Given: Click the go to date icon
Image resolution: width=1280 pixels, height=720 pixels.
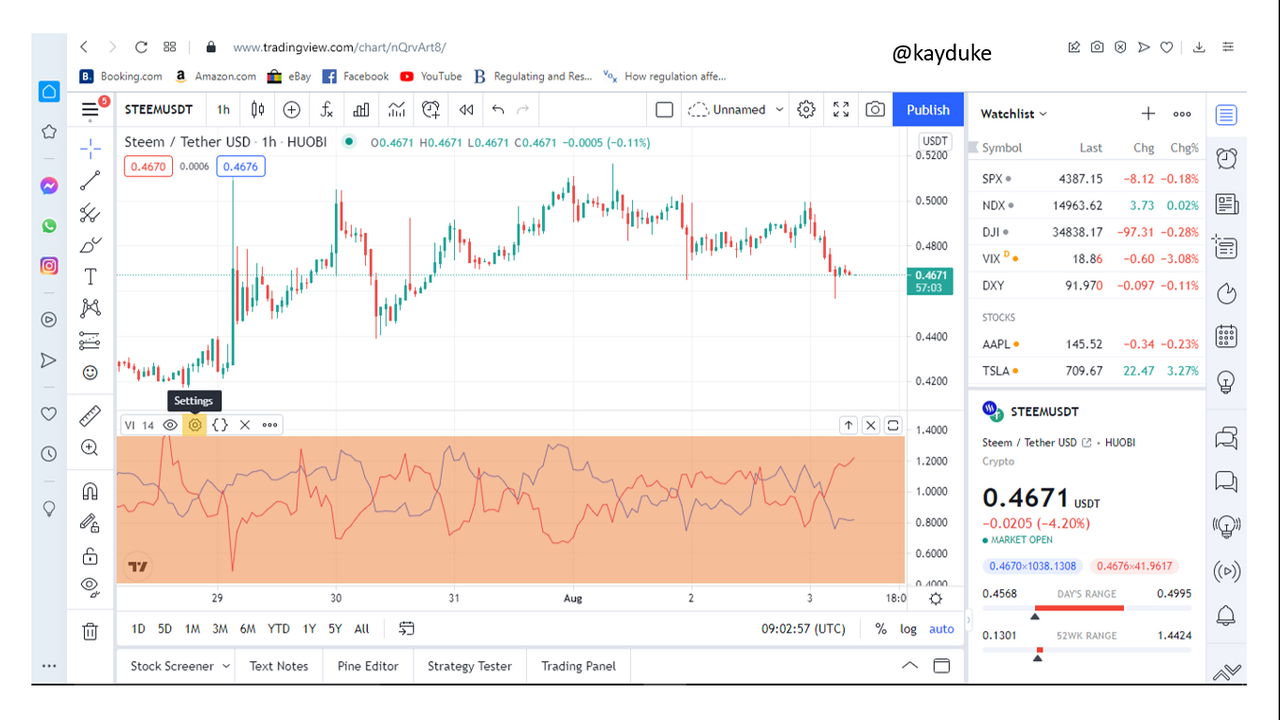Looking at the screenshot, I should (407, 629).
